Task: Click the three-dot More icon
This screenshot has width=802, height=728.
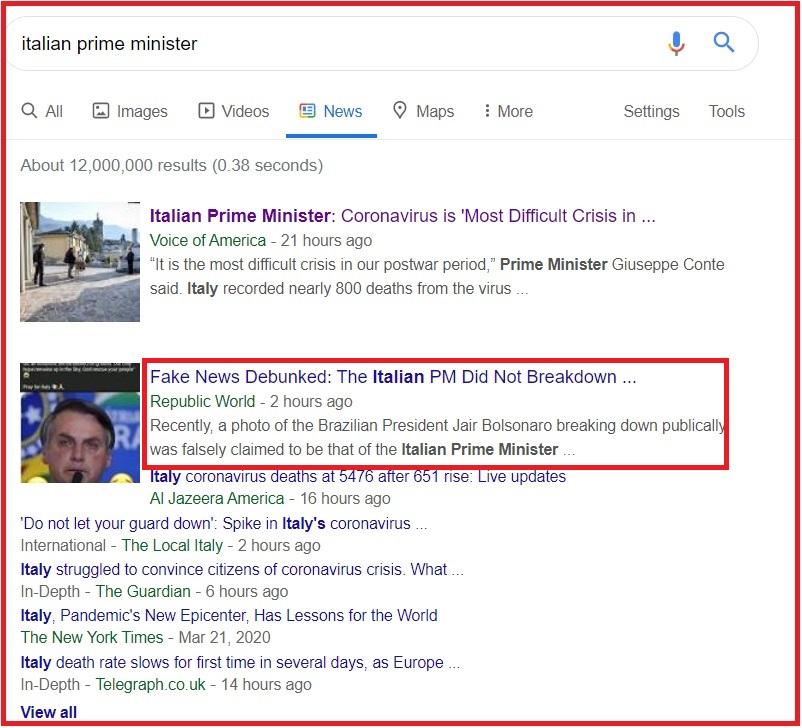Action: (x=487, y=111)
